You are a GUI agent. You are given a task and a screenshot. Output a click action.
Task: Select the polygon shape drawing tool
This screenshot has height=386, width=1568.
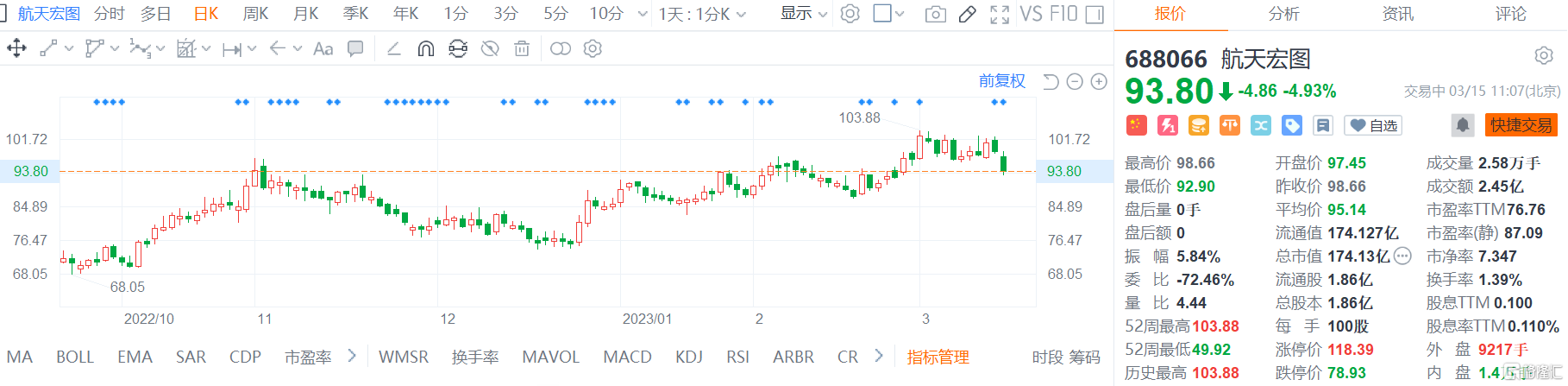point(94,48)
